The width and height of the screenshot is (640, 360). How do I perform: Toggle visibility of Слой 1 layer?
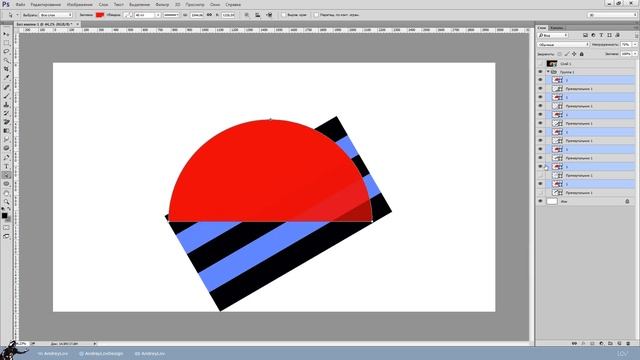click(540, 64)
